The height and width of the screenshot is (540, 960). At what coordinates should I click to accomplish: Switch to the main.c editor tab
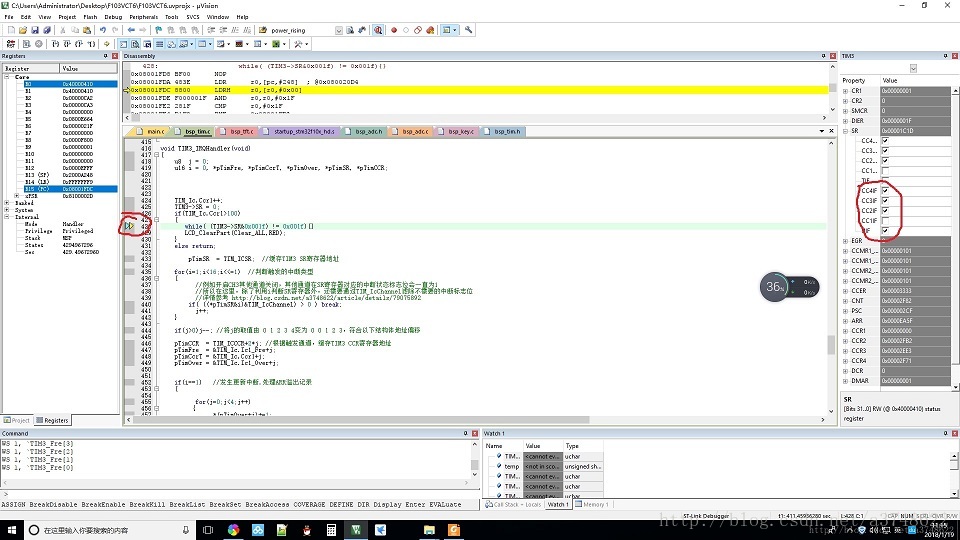(x=154, y=132)
